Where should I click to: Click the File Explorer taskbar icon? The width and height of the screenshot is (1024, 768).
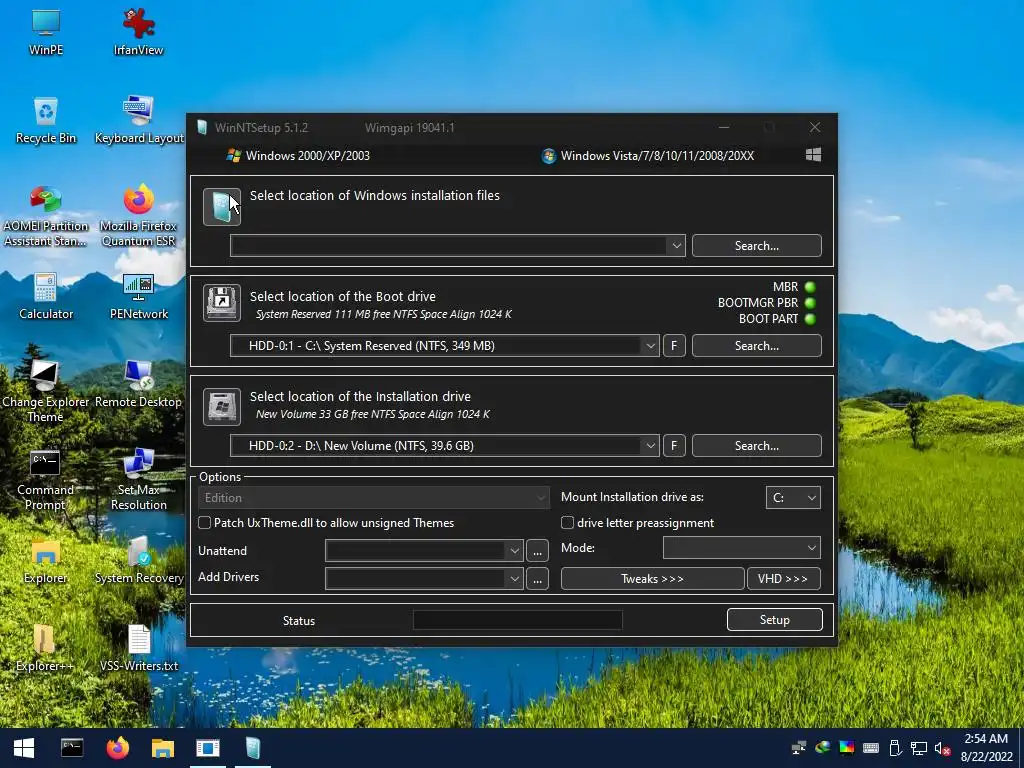(163, 748)
